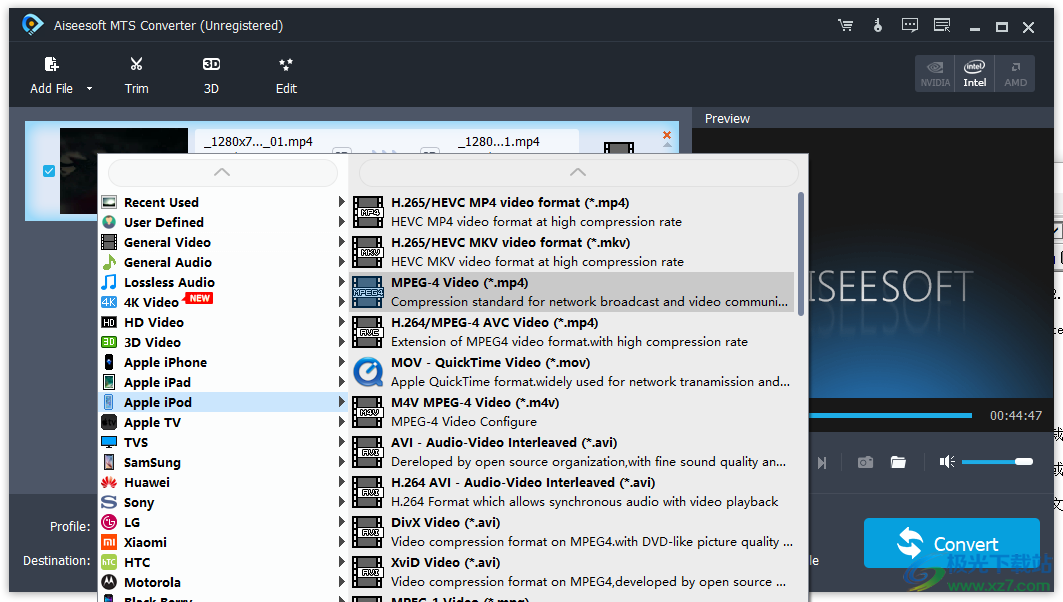
Task: Adjust the preview volume slider
Action: click(997, 462)
